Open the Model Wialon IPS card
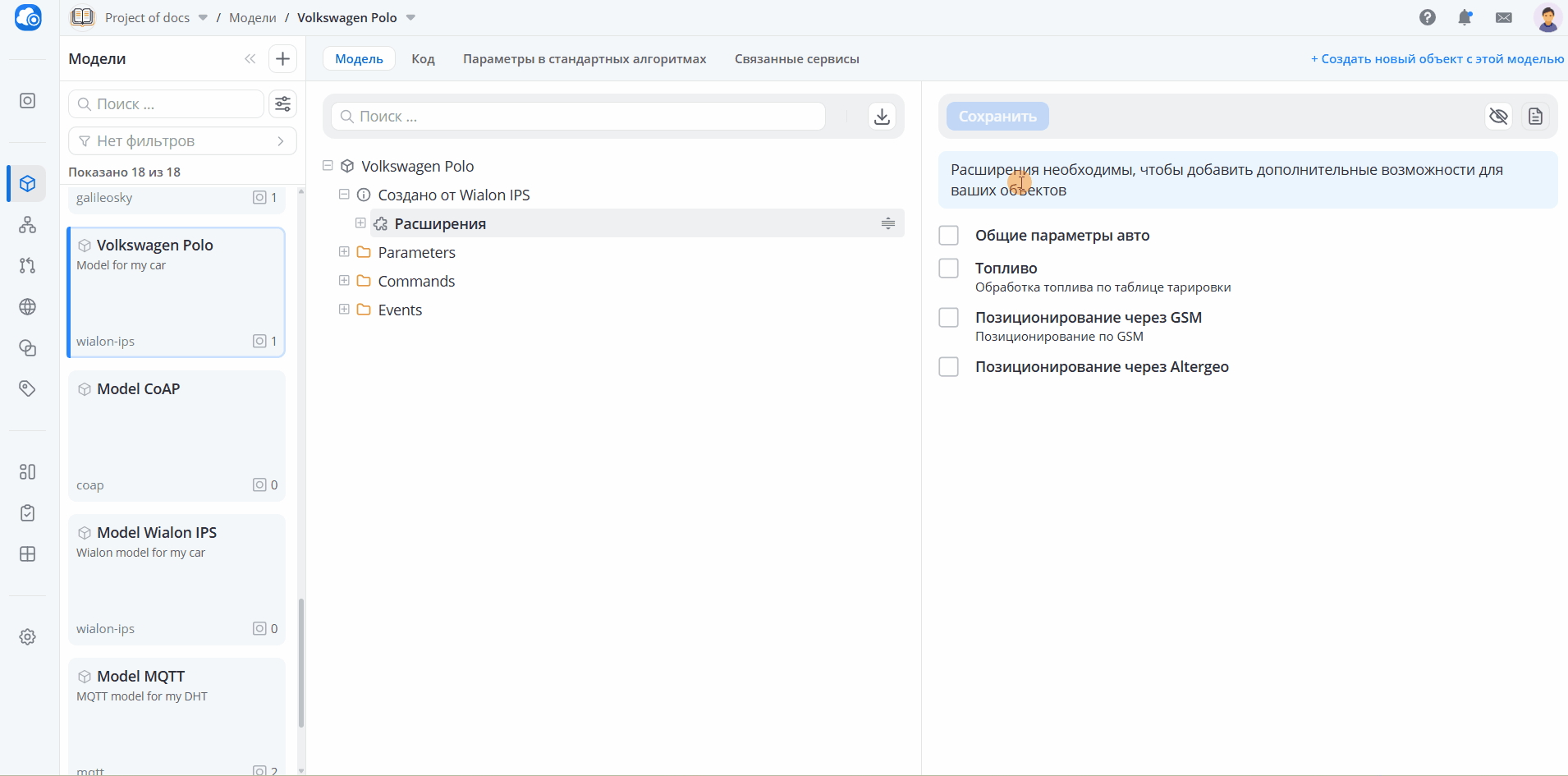This screenshot has width=1568, height=776. 177,580
